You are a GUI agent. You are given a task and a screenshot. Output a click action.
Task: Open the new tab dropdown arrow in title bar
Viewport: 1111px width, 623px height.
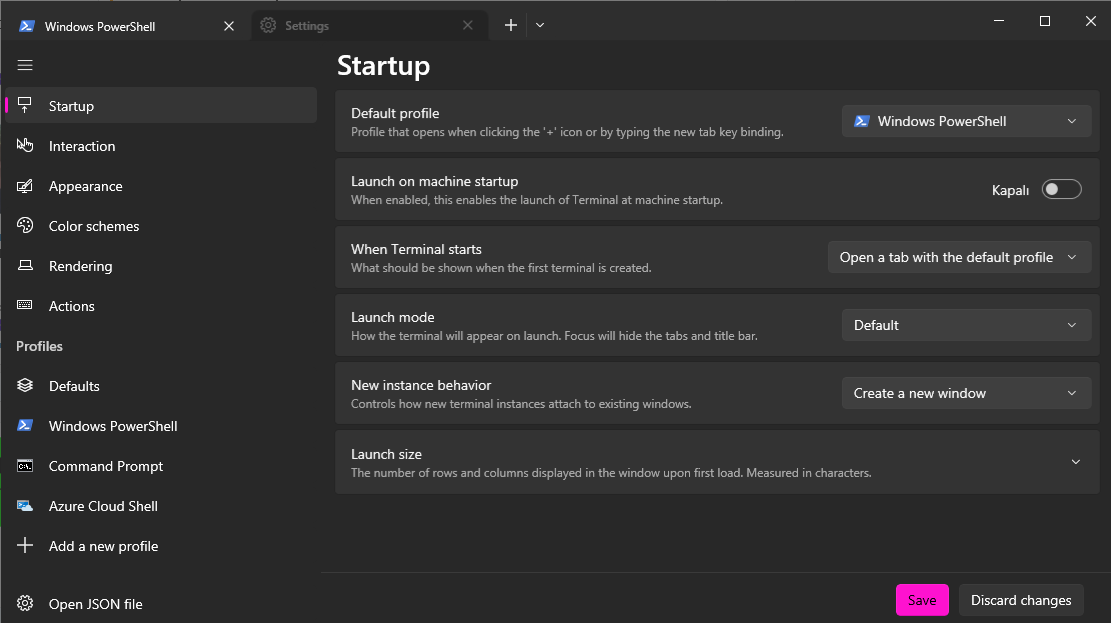coord(540,26)
